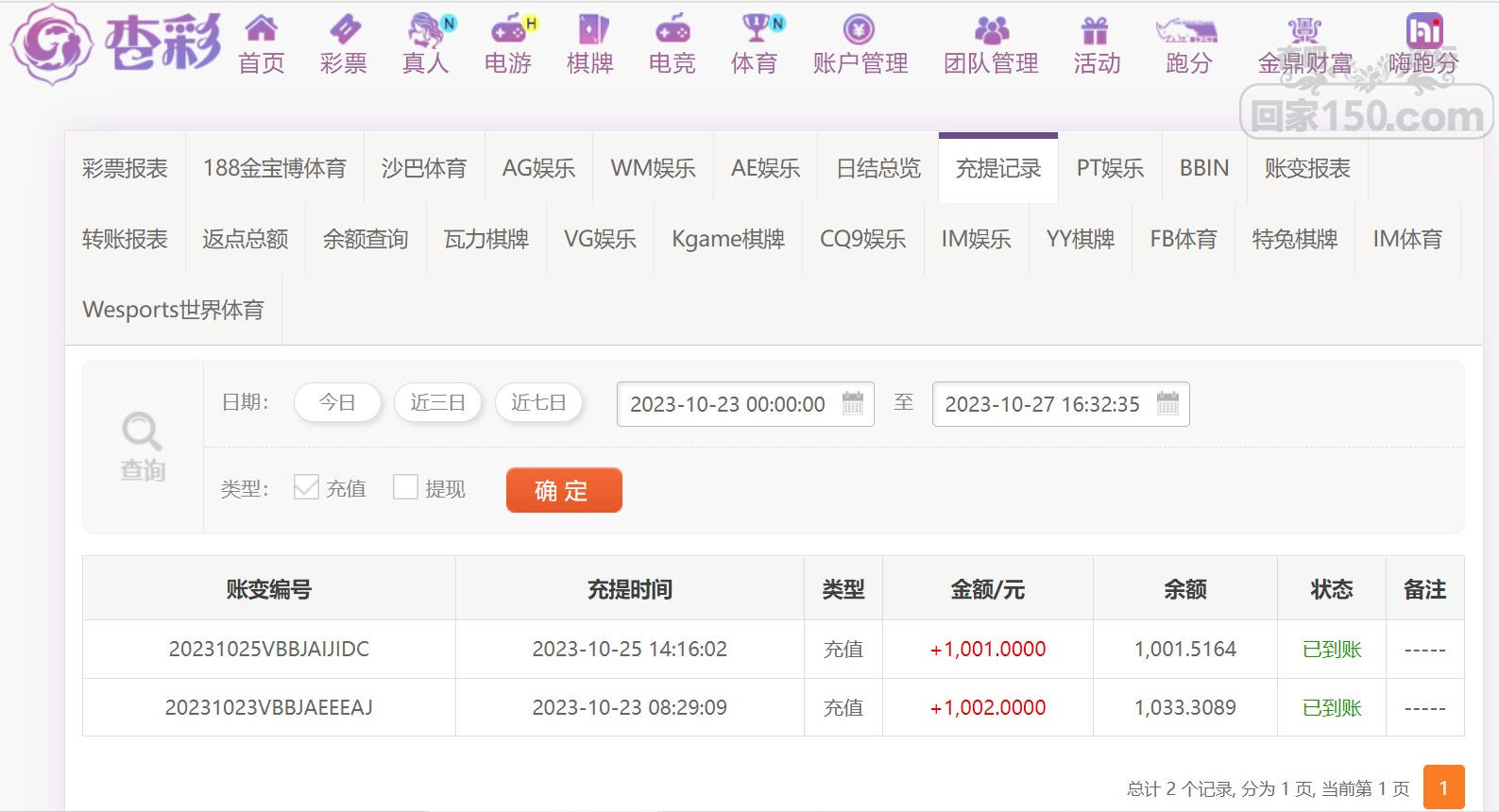Image resolution: width=1499 pixels, height=812 pixels.
Task: Click the 账变编号 column header
Action: coord(269,589)
